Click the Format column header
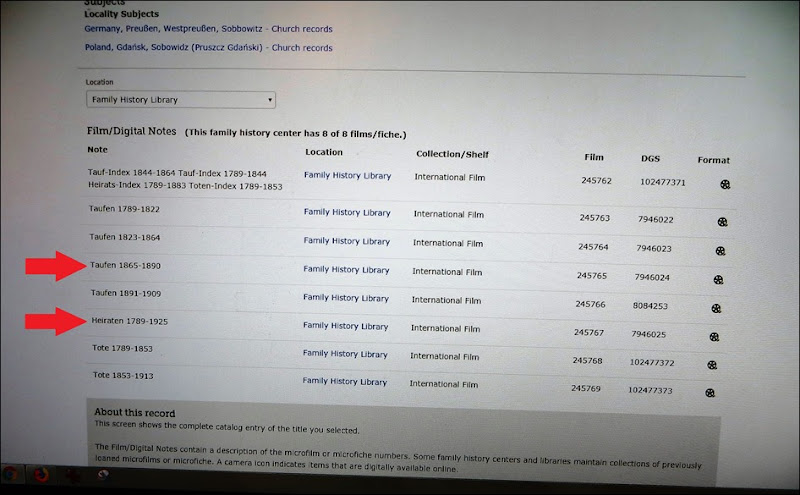The image size is (800, 495). click(x=713, y=160)
